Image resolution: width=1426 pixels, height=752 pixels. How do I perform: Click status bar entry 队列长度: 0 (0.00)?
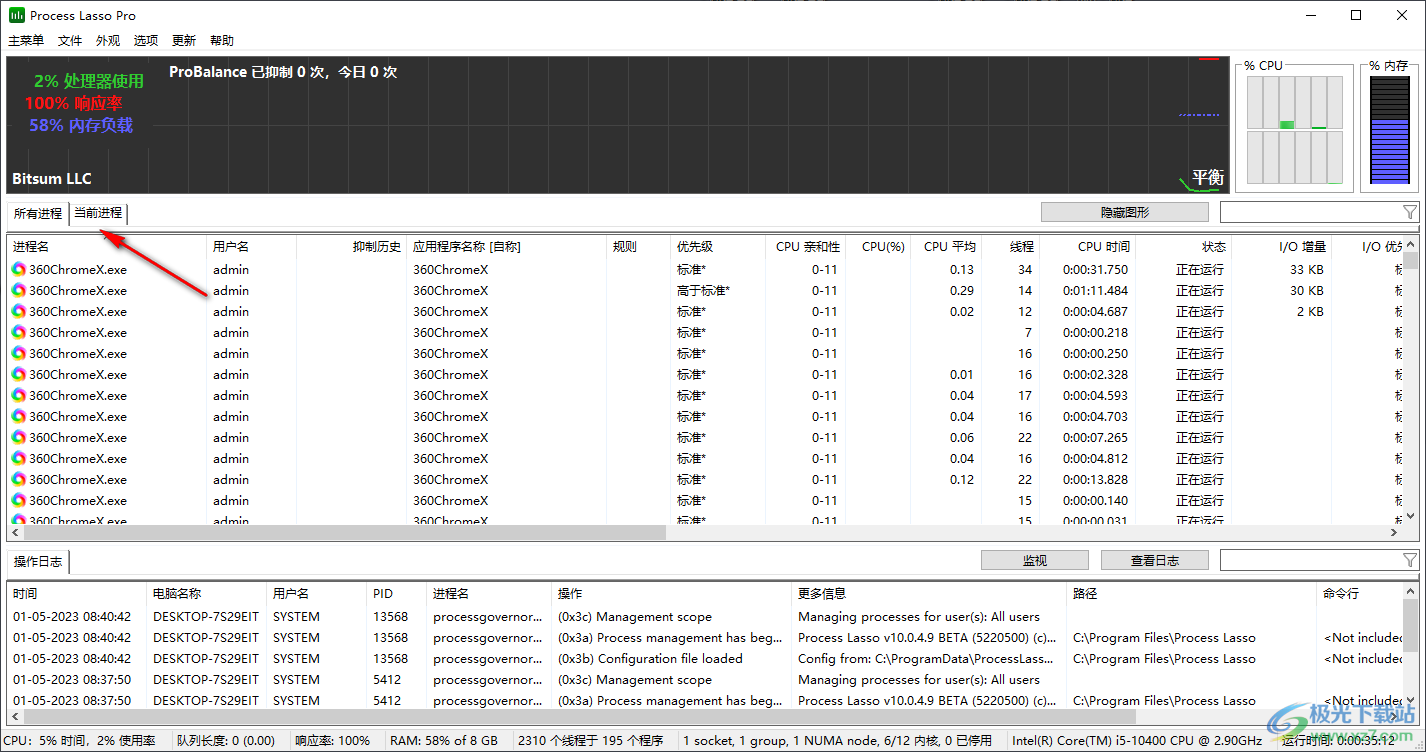click(226, 741)
